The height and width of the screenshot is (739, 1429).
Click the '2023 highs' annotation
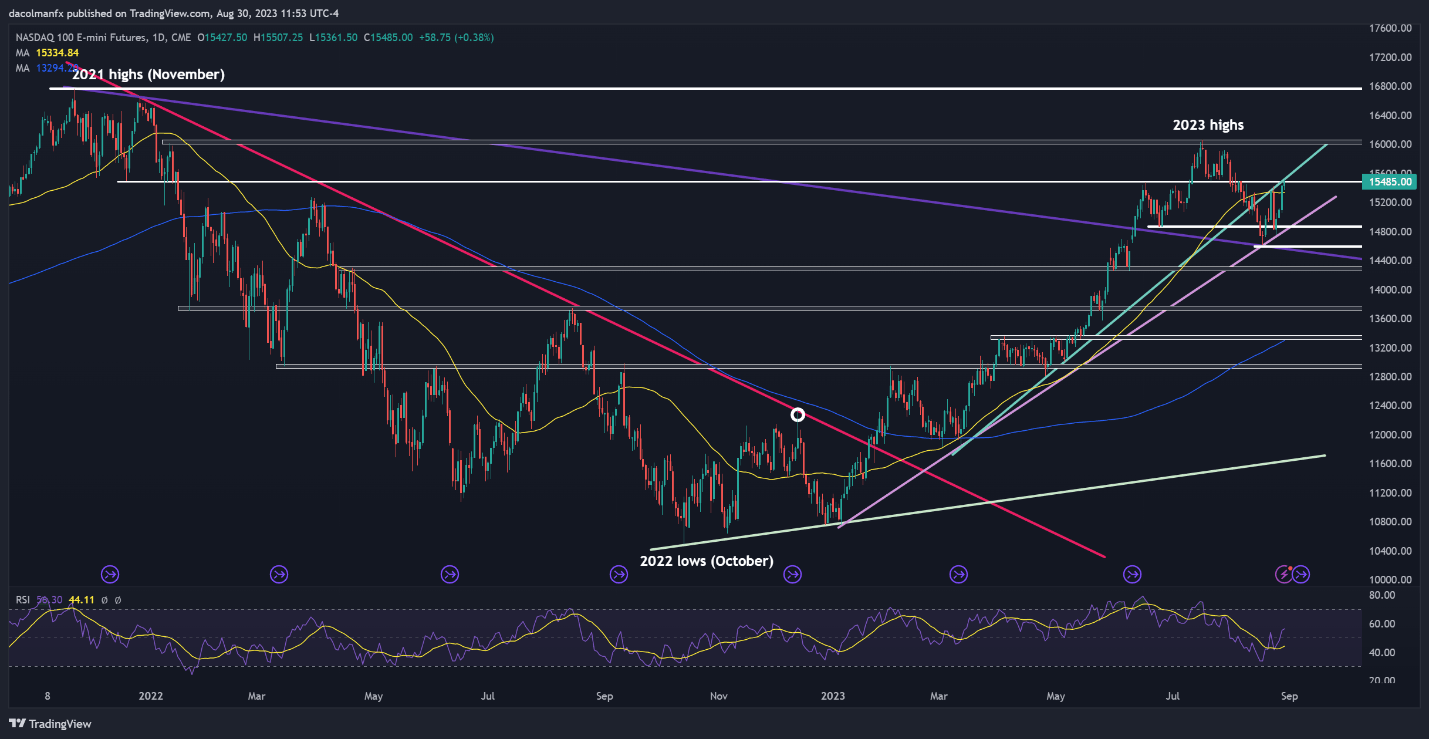tap(1208, 125)
